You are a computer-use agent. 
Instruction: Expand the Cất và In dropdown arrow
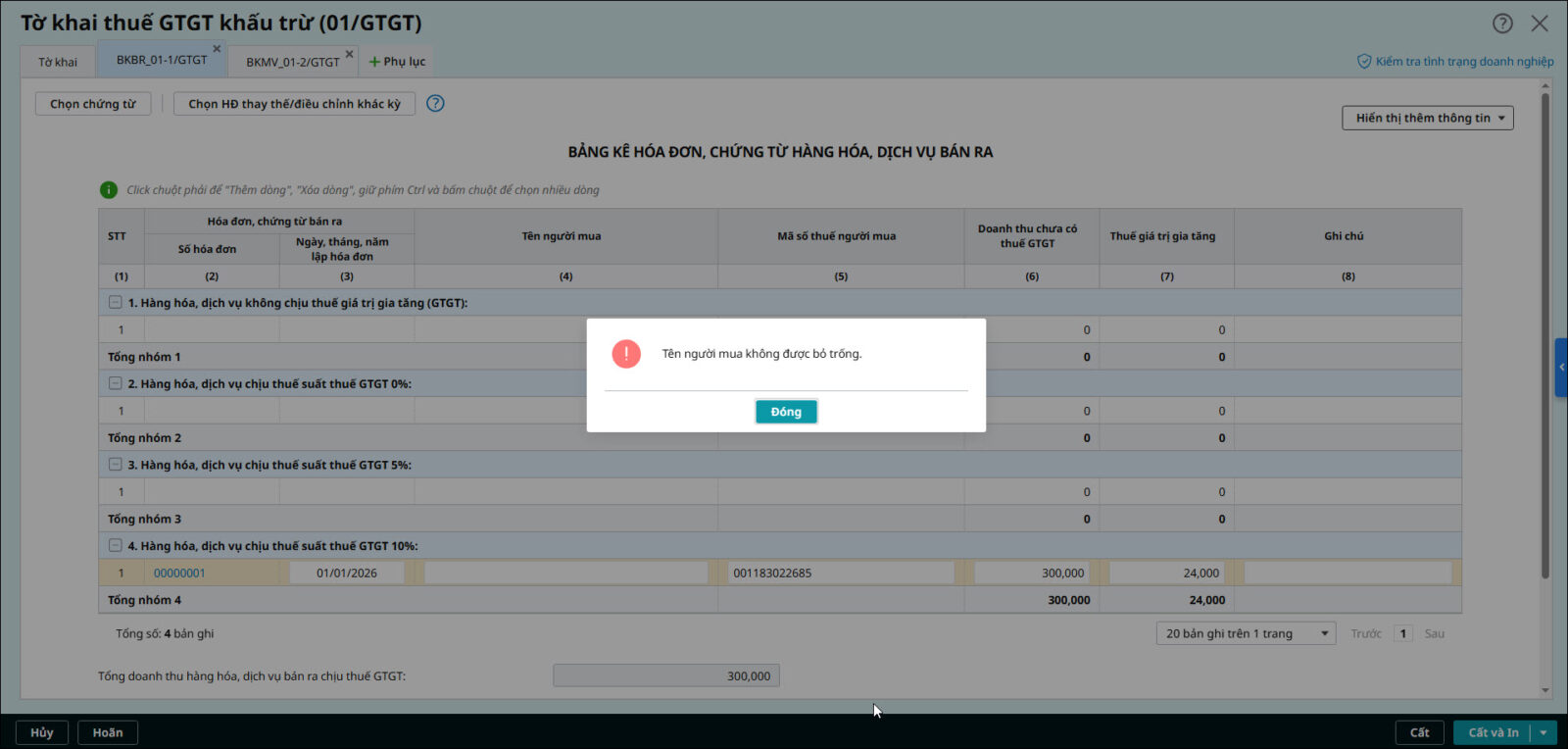click(x=1543, y=732)
